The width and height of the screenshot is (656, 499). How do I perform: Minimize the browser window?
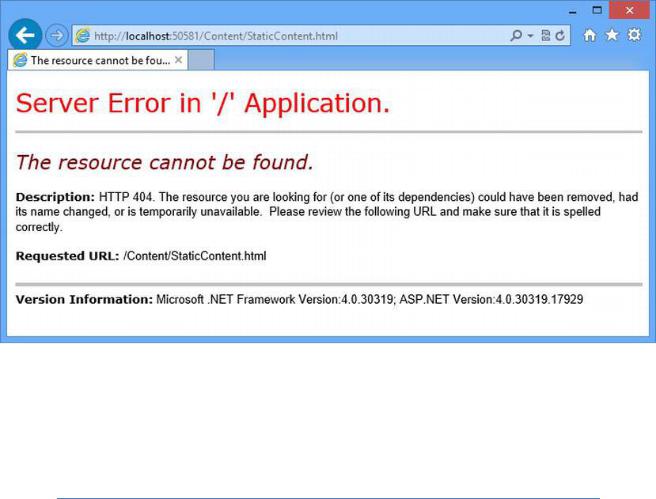(x=573, y=12)
